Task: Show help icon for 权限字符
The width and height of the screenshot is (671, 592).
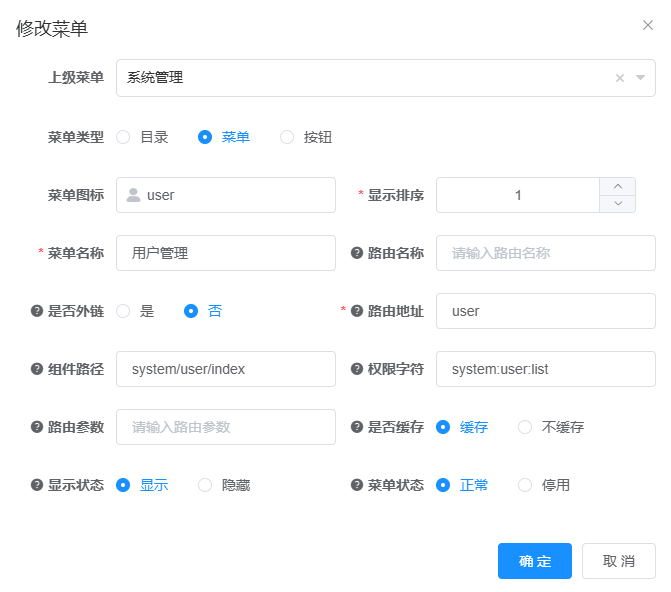Action: point(357,369)
